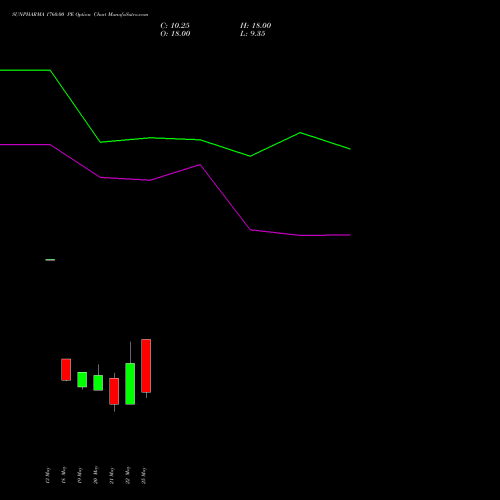Click the green indicator line
The image size is (500, 500).
[x=175, y=139]
